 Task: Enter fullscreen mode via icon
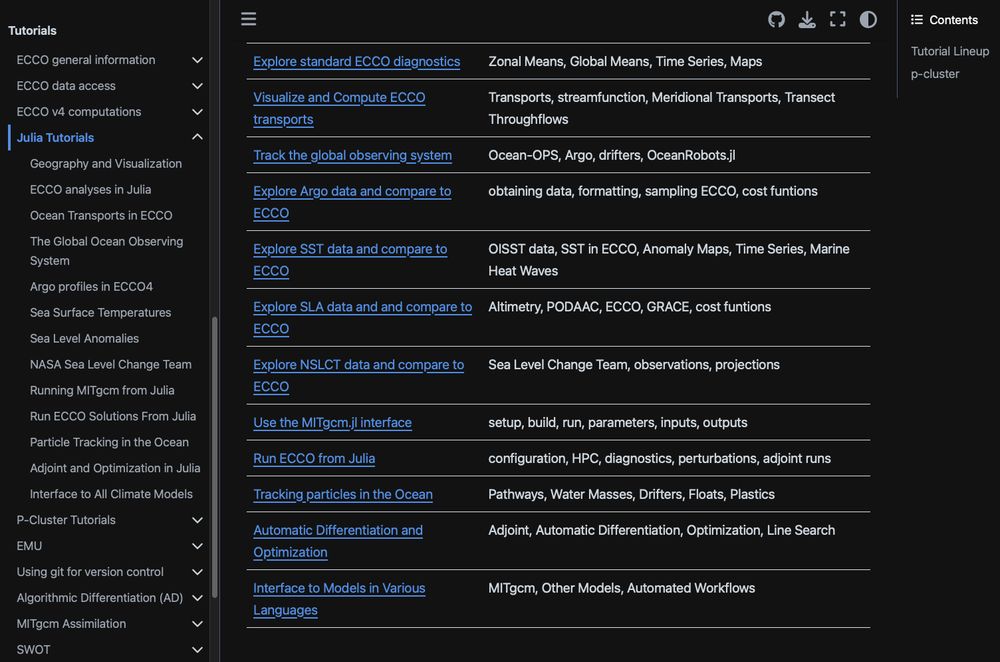(x=838, y=19)
